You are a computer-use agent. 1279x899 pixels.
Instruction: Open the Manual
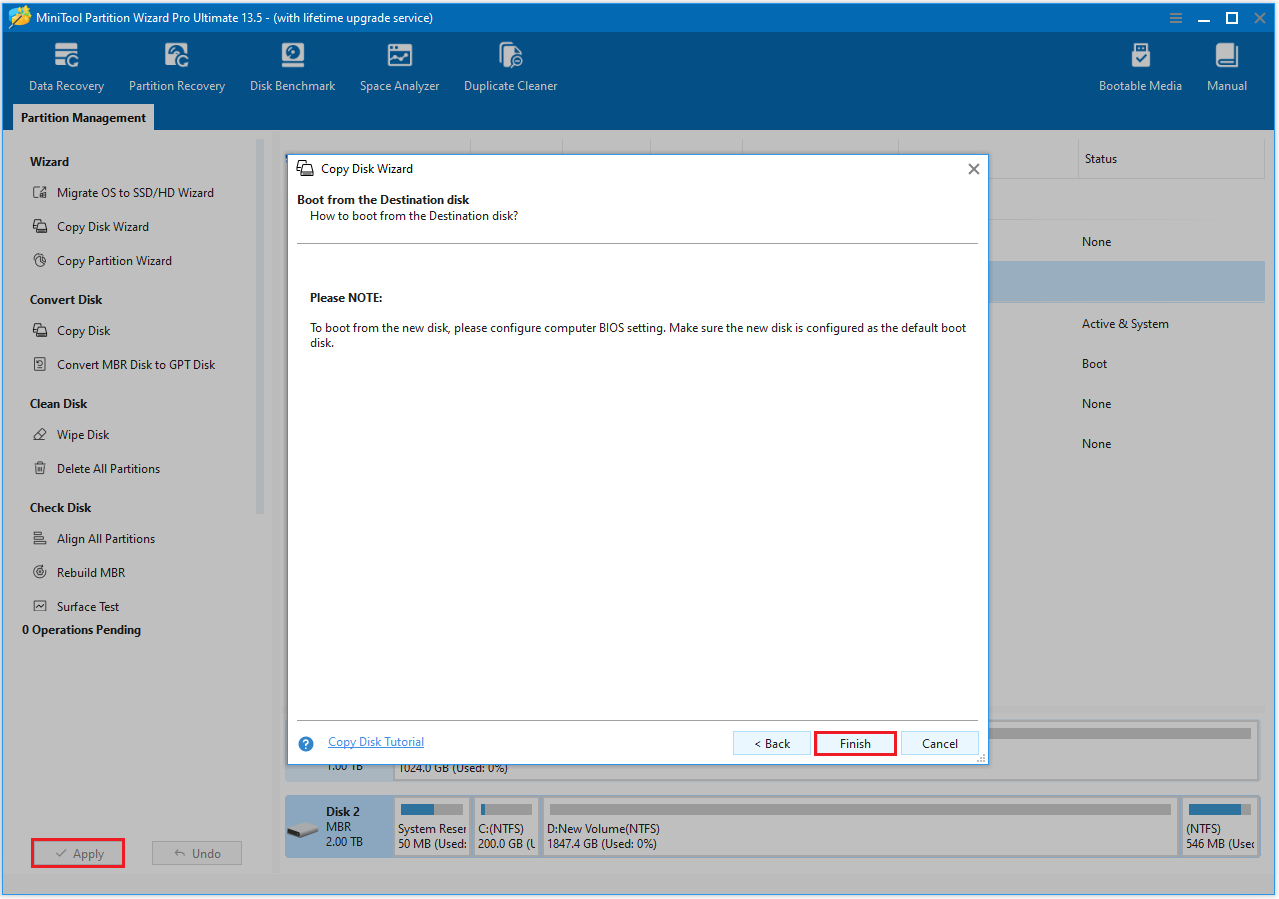[x=1226, y=65]
